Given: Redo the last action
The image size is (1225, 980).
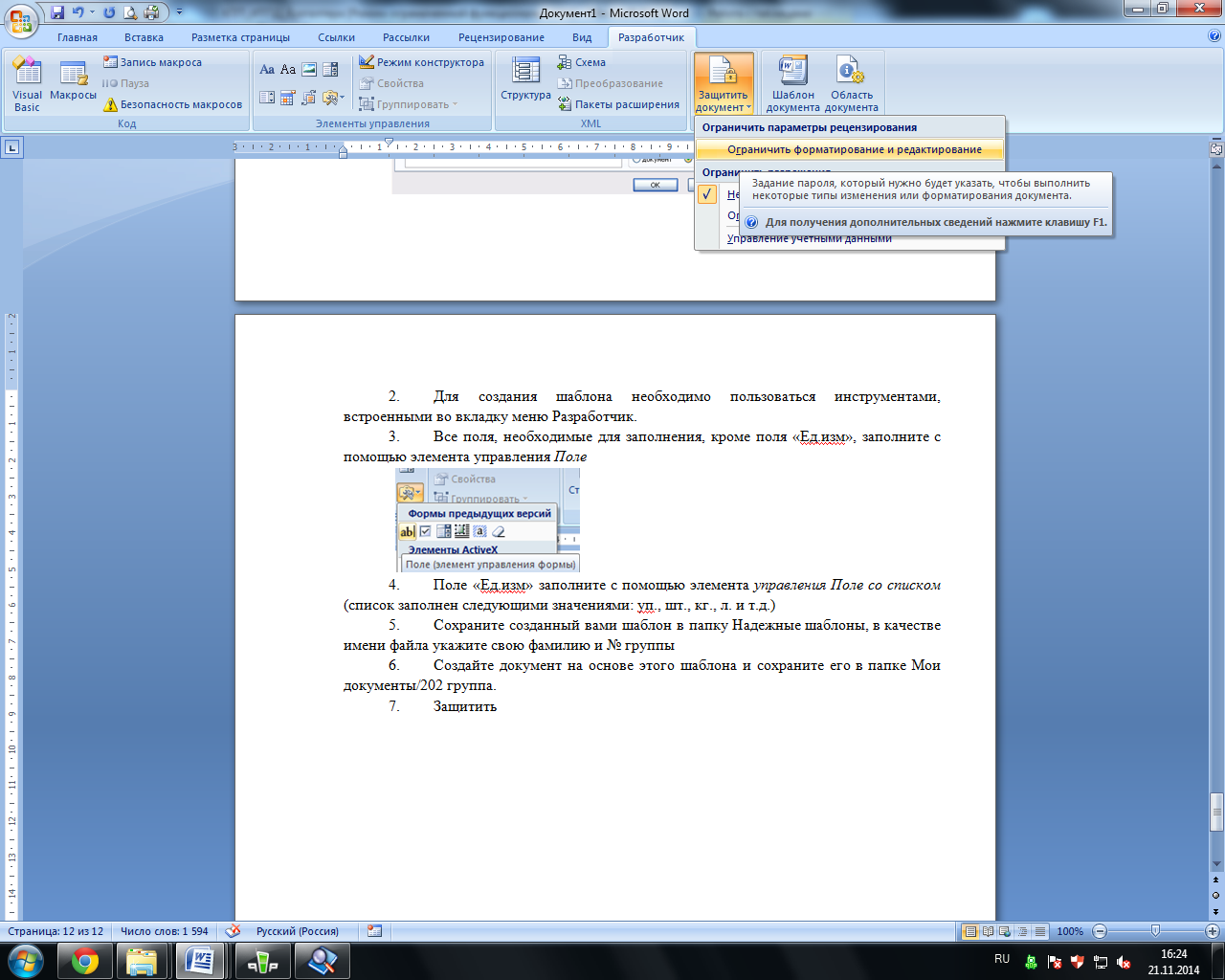Looking at the screenshot, I should coord(108,12).
